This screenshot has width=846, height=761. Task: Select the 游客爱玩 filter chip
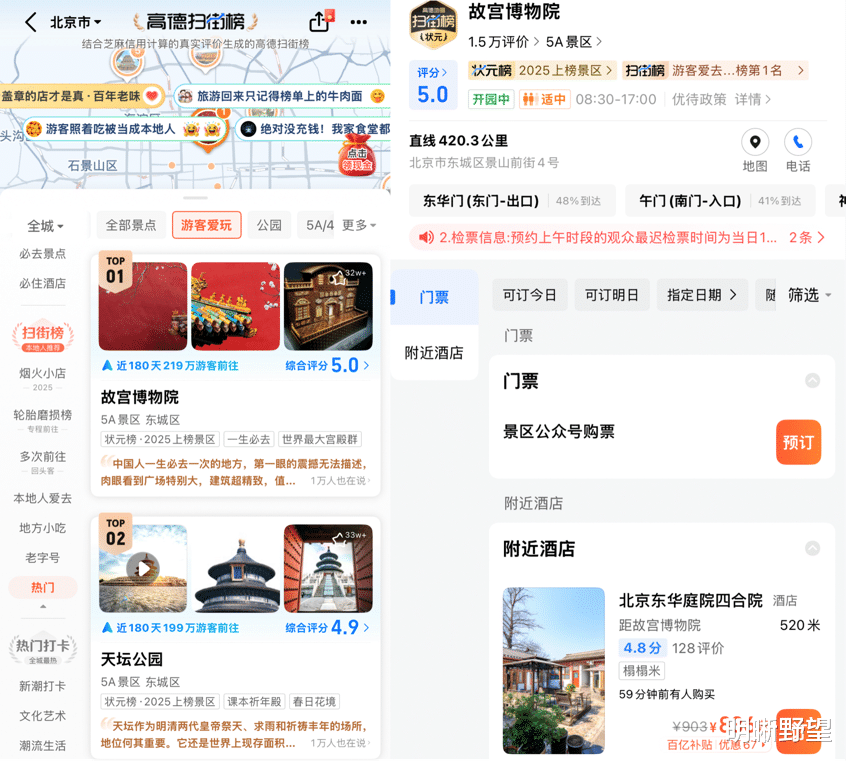(207, 225)
